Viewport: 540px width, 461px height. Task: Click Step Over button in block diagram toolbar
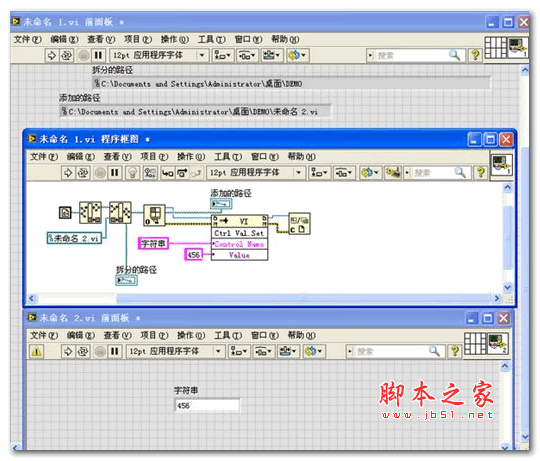click(182, 172)
